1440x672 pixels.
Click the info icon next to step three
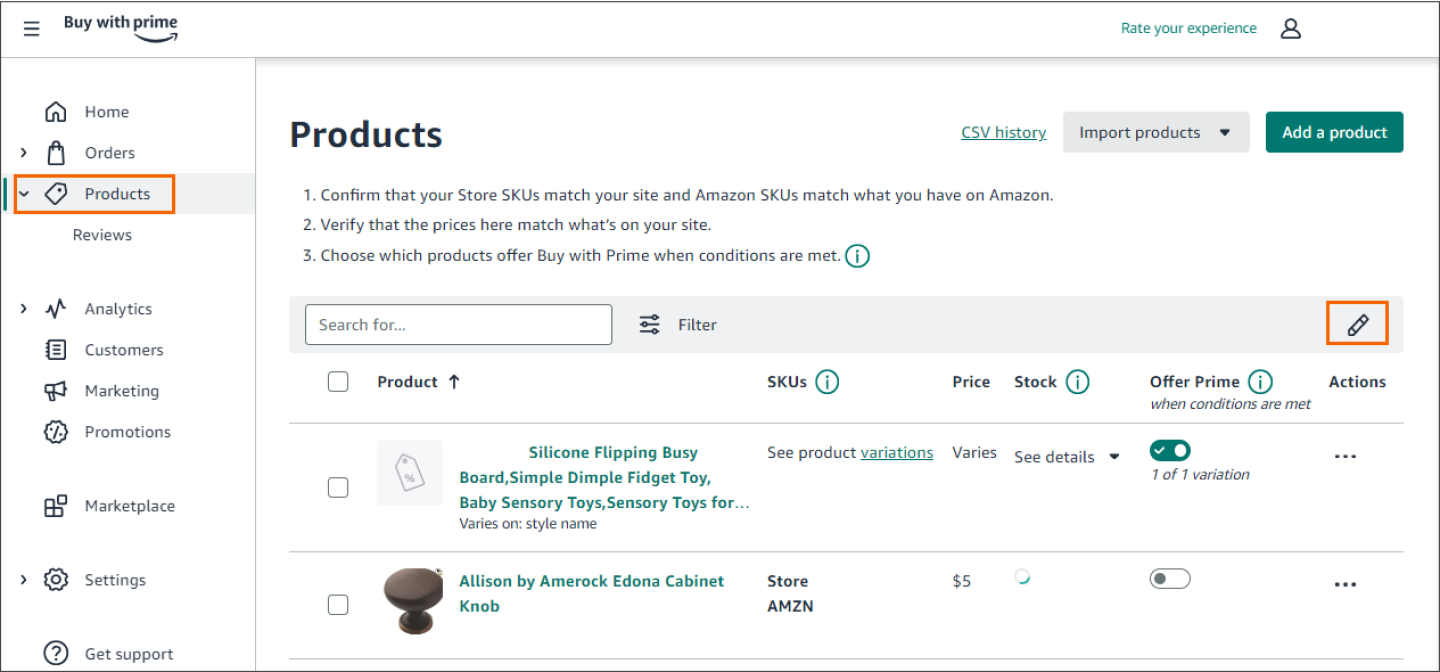point(857,255)
